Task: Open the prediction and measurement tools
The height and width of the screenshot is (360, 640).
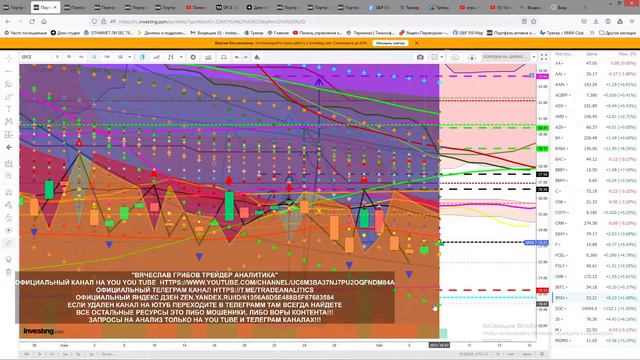Action: coord(9,134)
